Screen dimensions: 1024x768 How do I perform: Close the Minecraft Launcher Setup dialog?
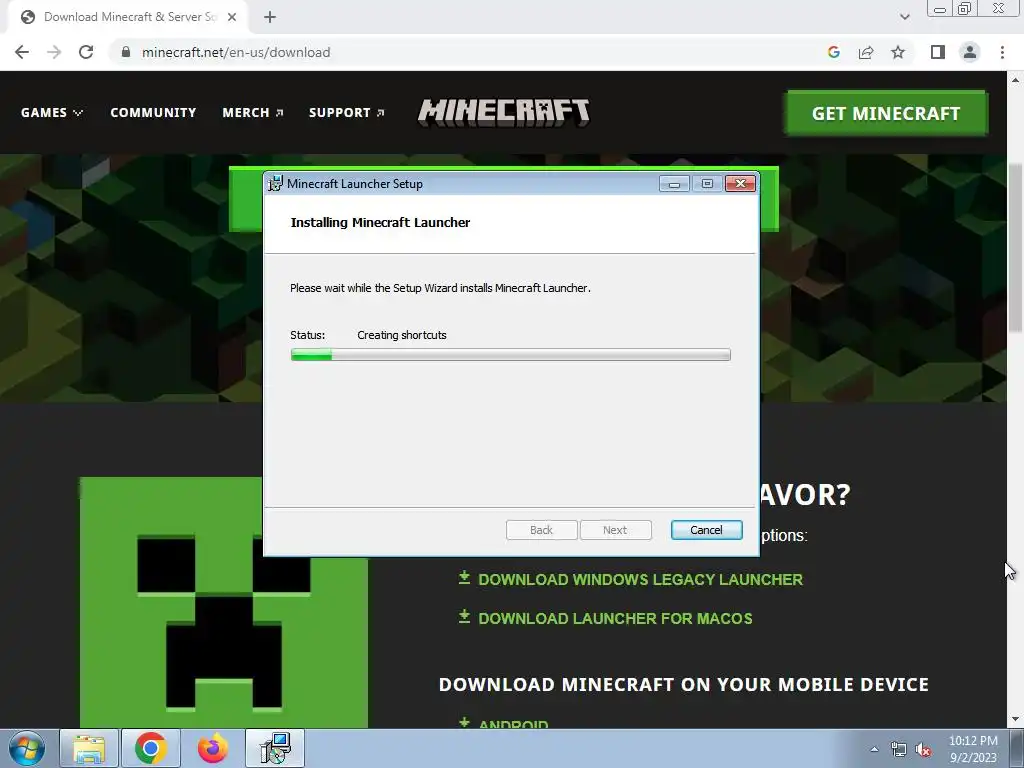(741, 184)
